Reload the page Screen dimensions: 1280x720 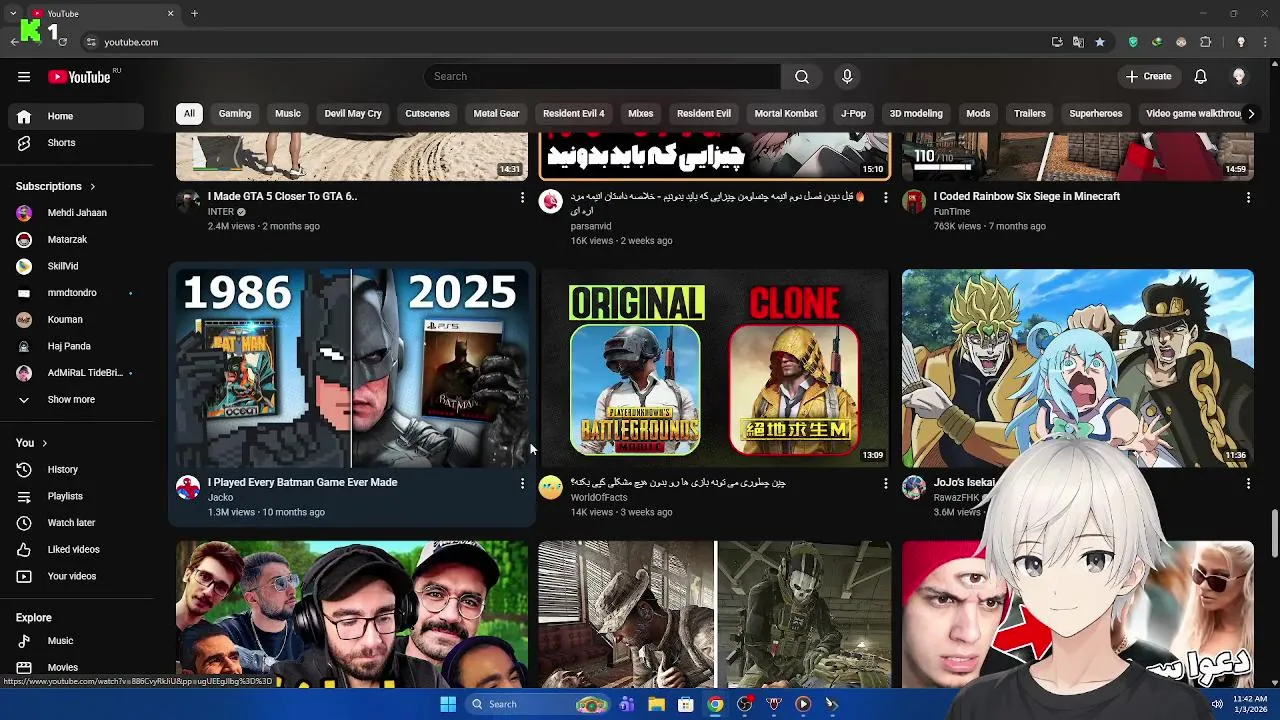coord(62,42)
